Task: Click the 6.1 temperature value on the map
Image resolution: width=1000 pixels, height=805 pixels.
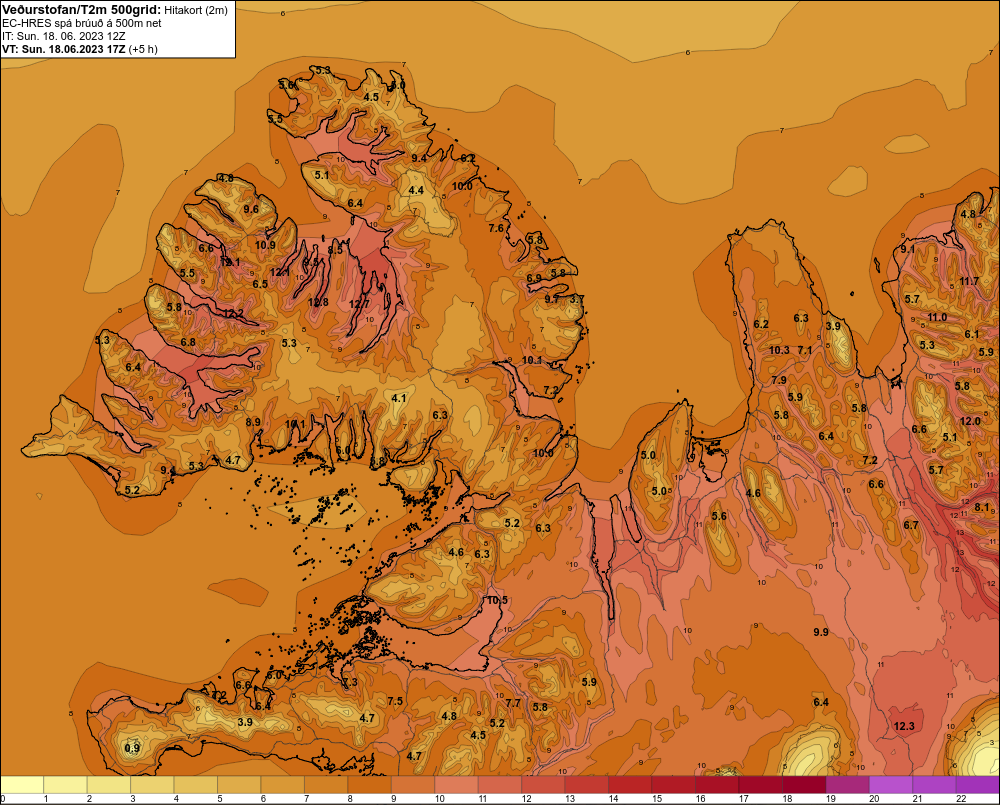Action: [x=971, y=334]
